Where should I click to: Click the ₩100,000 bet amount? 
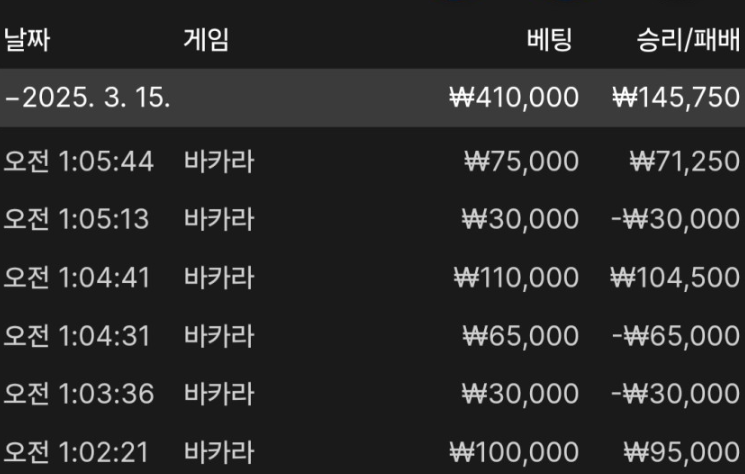[x=514, y=451]
